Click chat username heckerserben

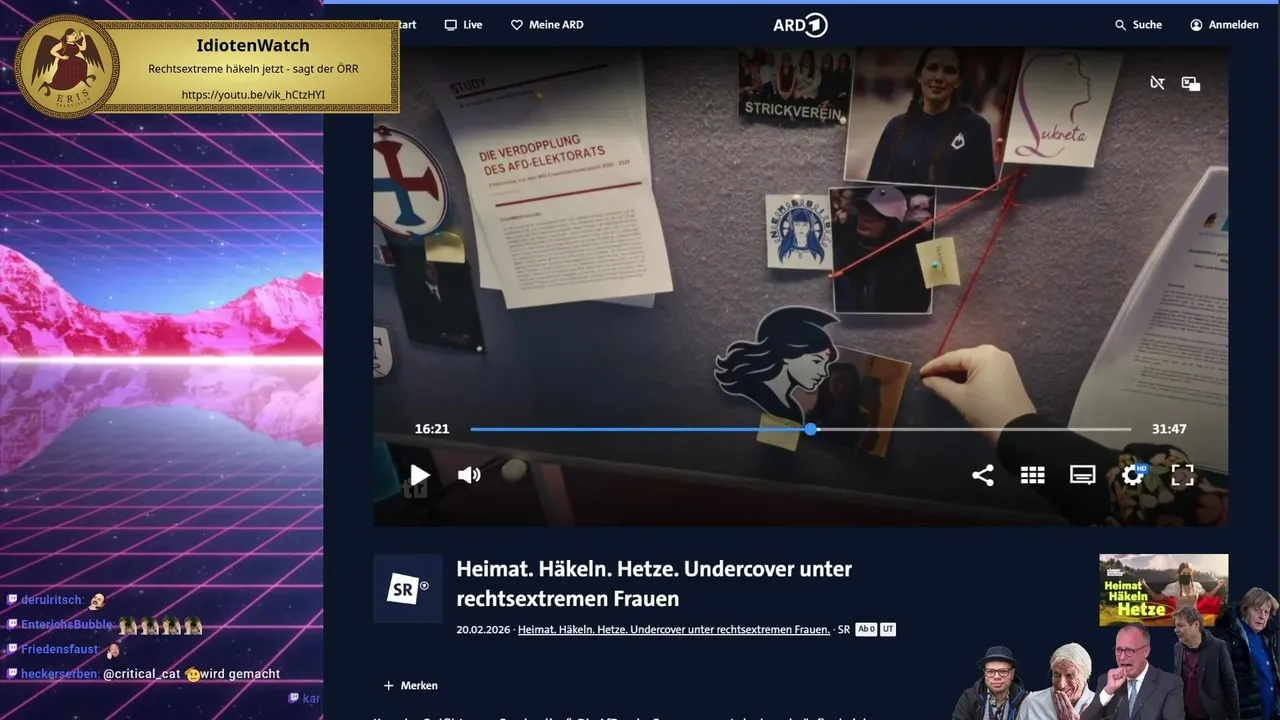pyautogui.click(x=59, y=674)
